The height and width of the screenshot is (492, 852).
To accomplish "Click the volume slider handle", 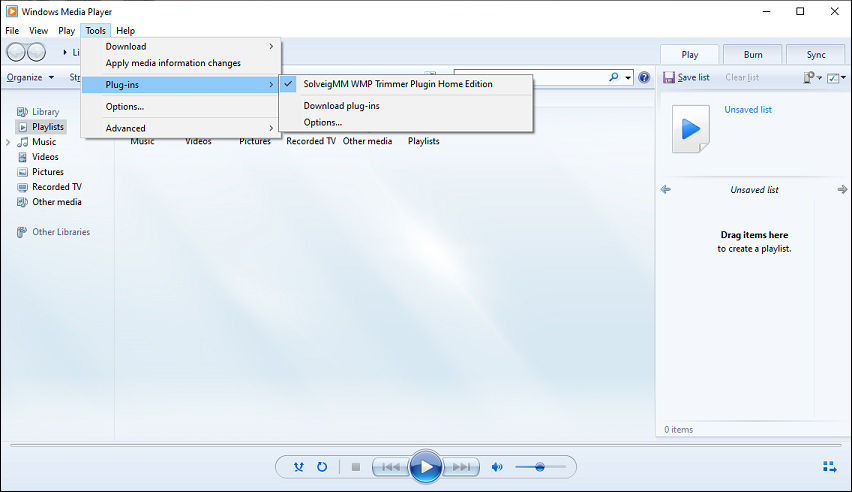I will point(540,466).
